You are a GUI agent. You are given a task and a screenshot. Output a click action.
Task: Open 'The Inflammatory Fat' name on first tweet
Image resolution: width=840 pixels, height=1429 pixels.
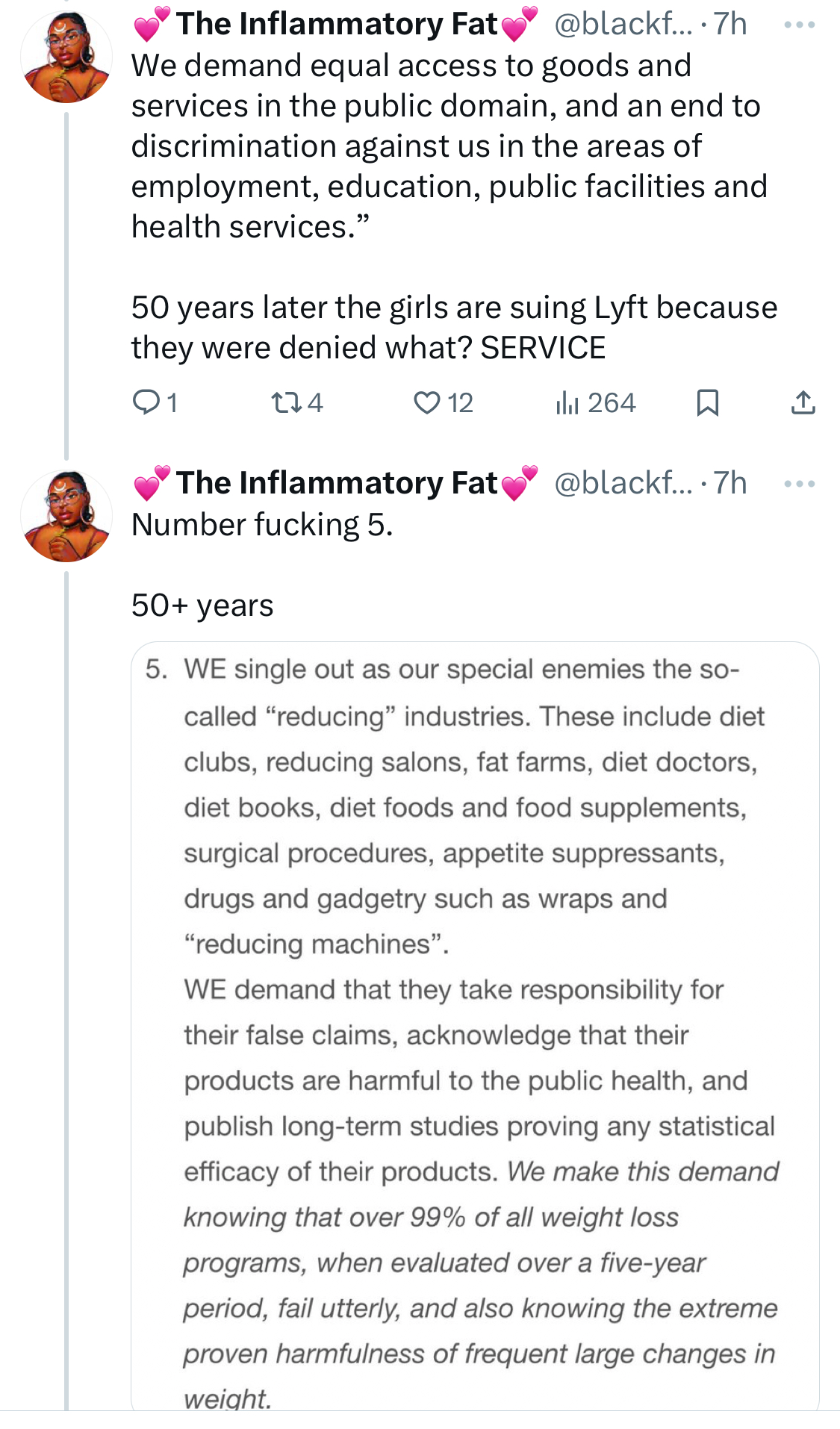[x=336, y=25]
